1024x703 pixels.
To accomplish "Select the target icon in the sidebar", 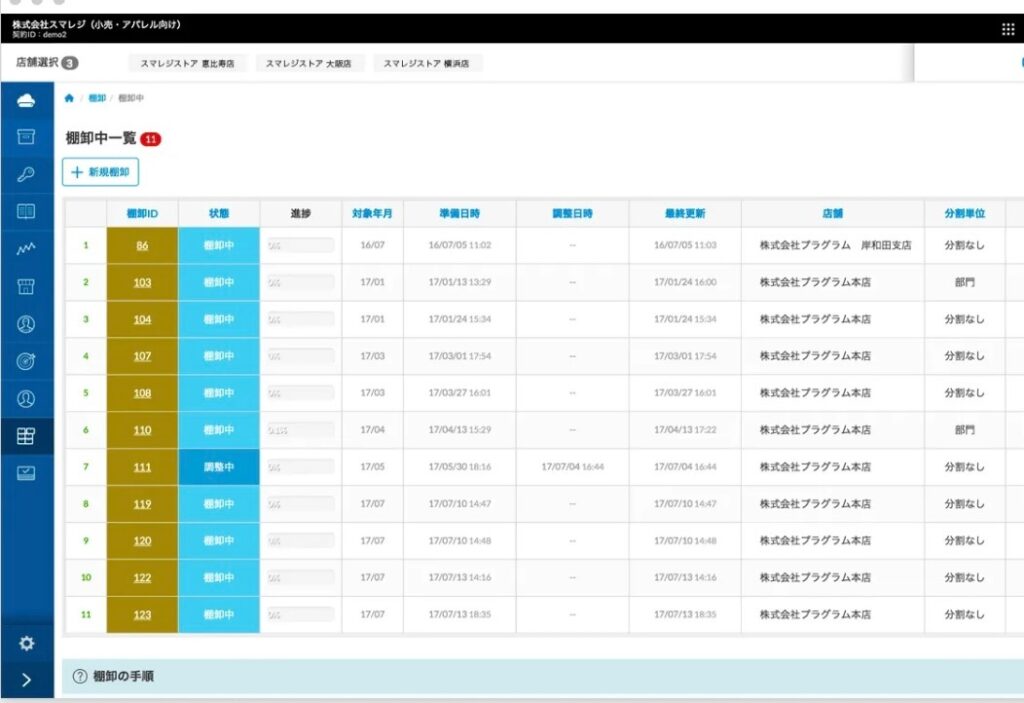I will 26,361.
